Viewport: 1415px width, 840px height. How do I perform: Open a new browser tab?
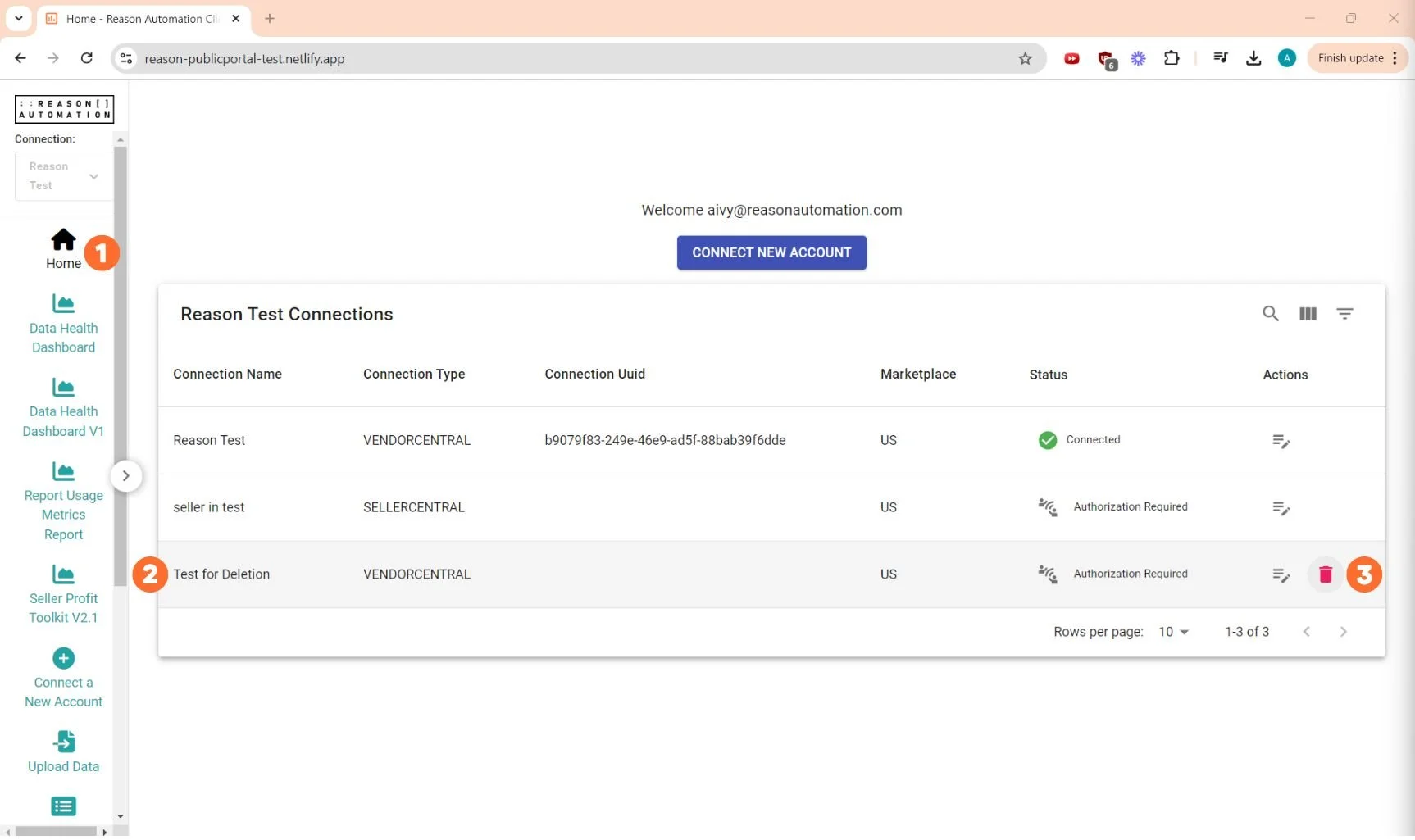tap(270, 18)
